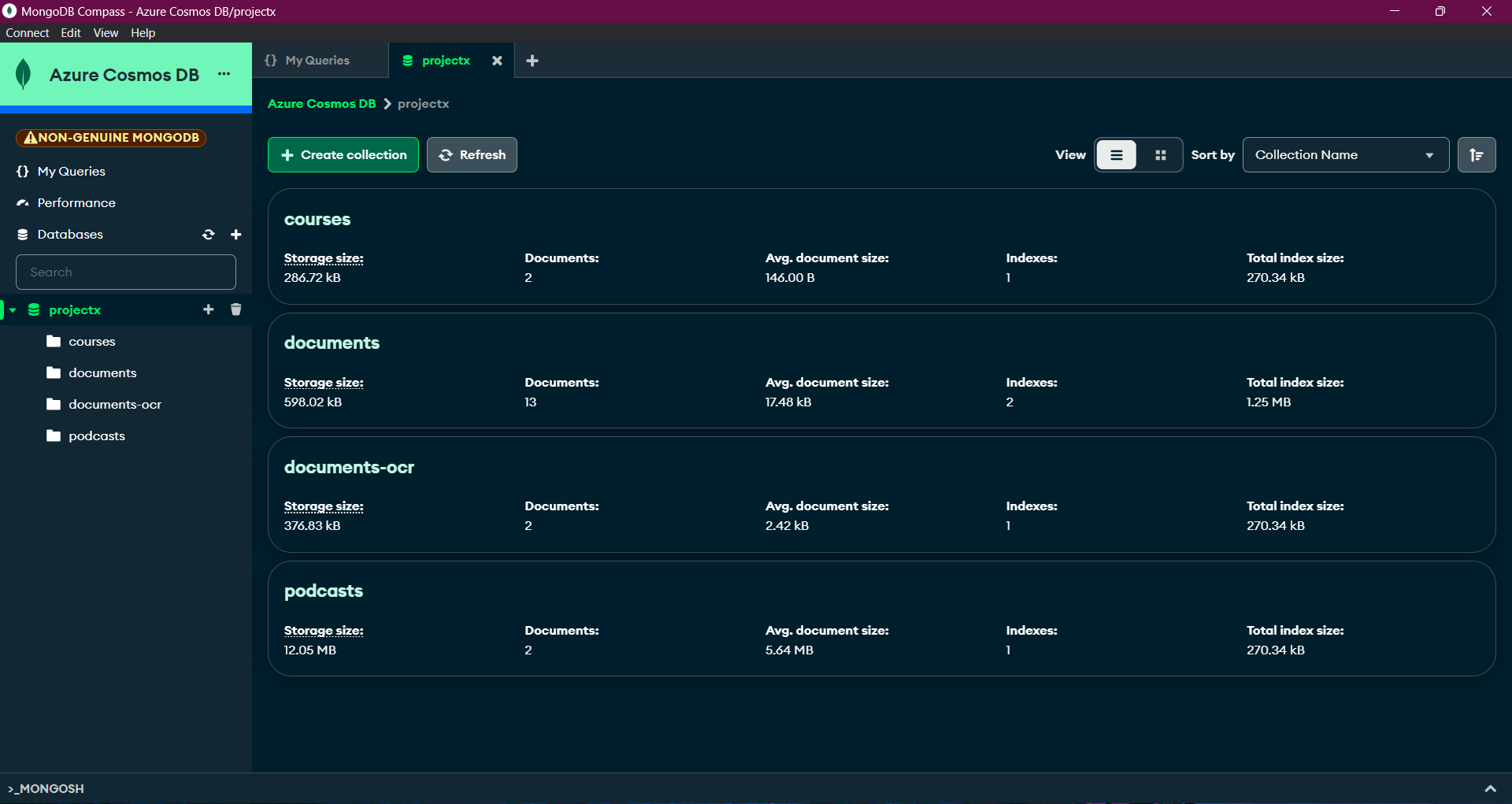Screen dimensions: 1512x804
Task: Minimize the MongoDB Compass window
Action: (x=1395, y=11)
